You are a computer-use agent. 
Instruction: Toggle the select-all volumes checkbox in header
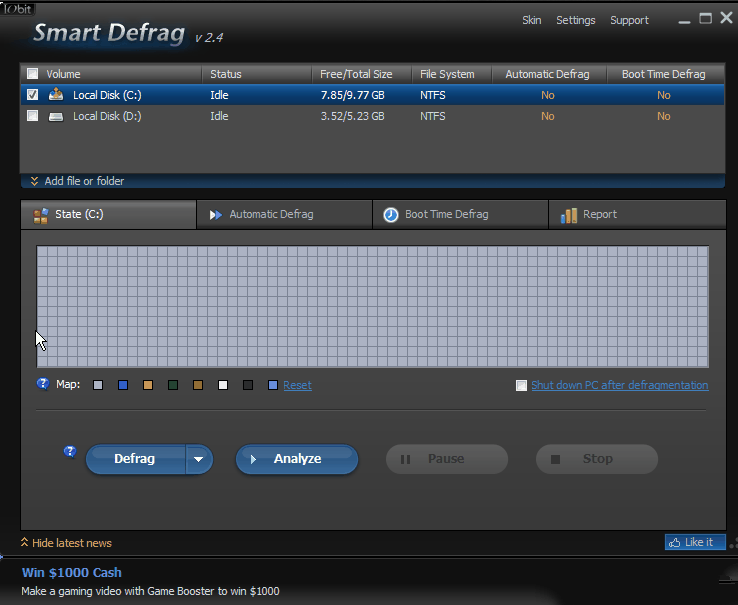[32, 73]
